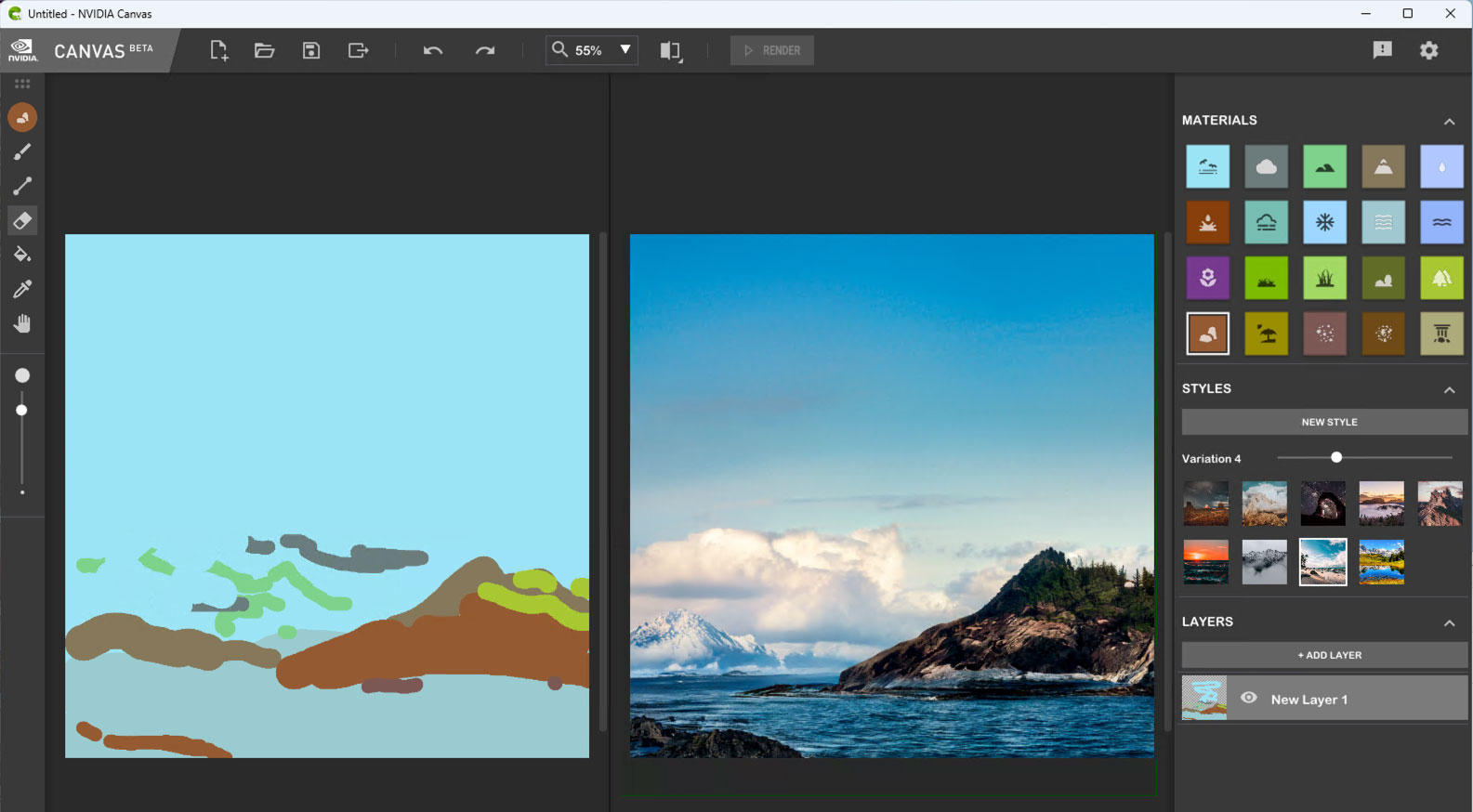Undo the last stroke

click(432, 50)
